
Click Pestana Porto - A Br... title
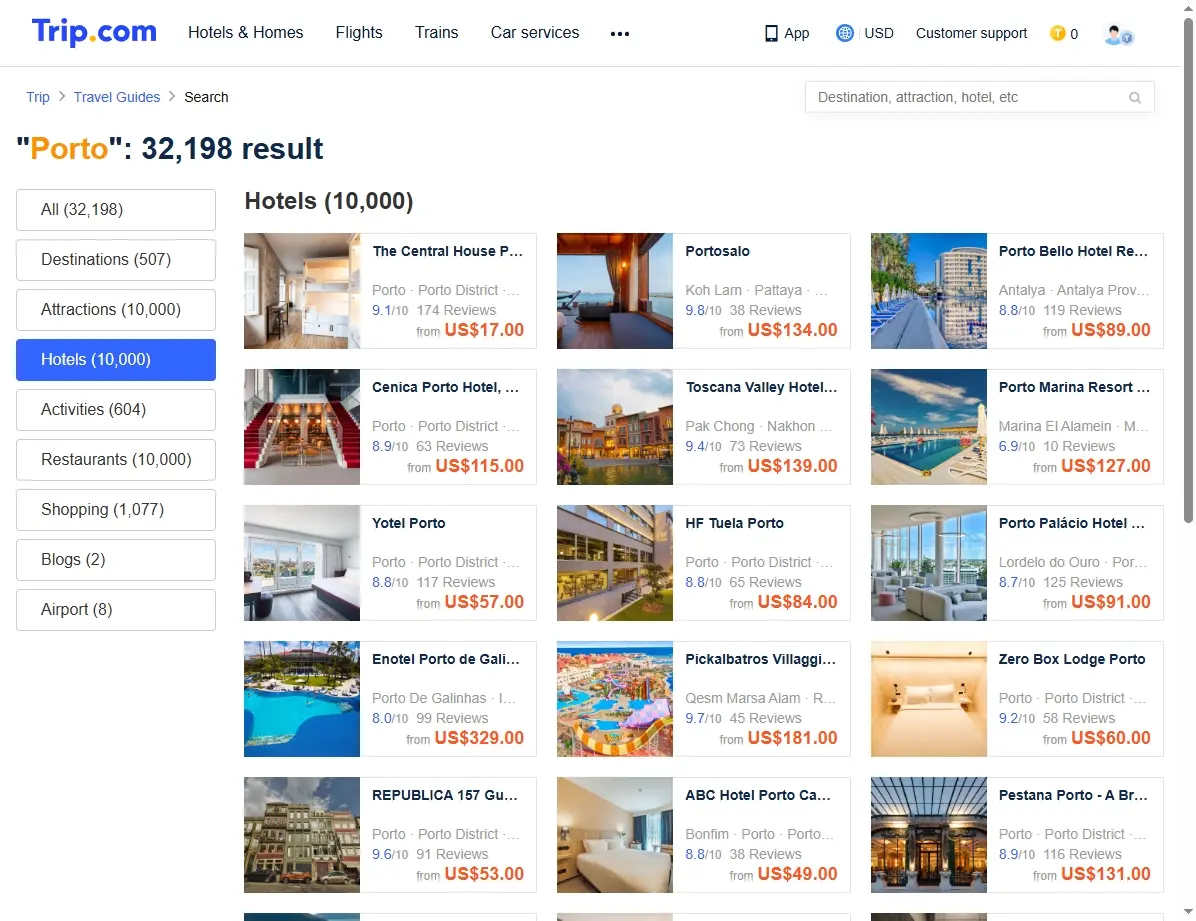point(1072,794)
